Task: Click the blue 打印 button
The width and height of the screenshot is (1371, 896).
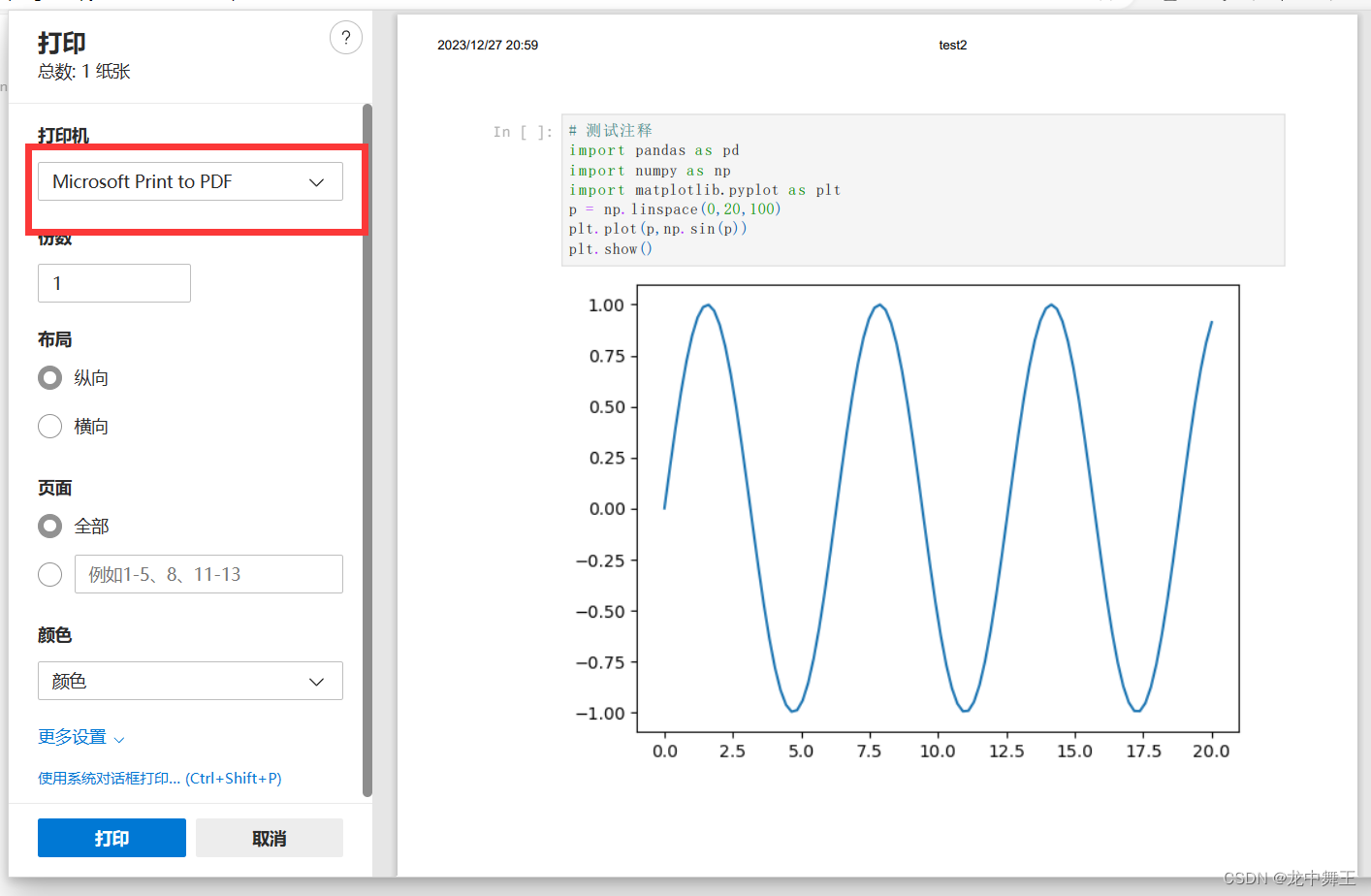Action: (112, 837)
